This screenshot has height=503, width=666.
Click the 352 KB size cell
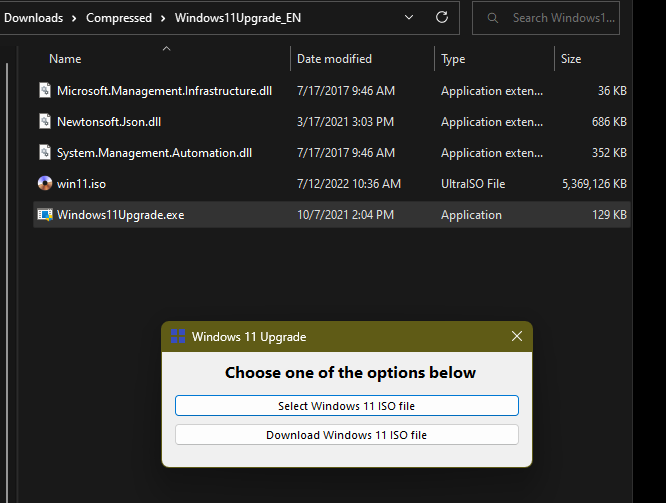(x=609, y=153)
